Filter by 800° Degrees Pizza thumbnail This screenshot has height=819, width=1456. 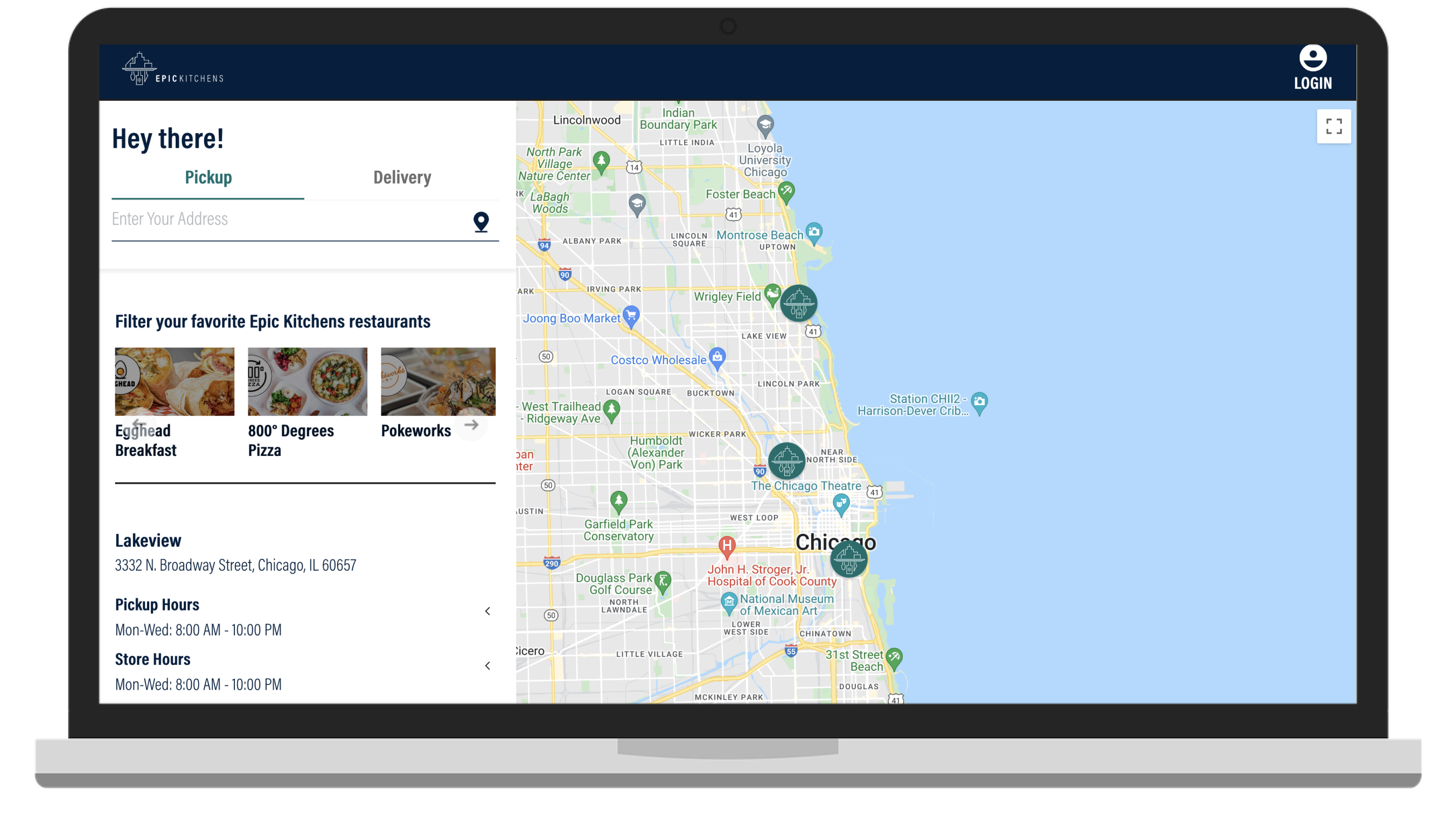tap(308, 381)
